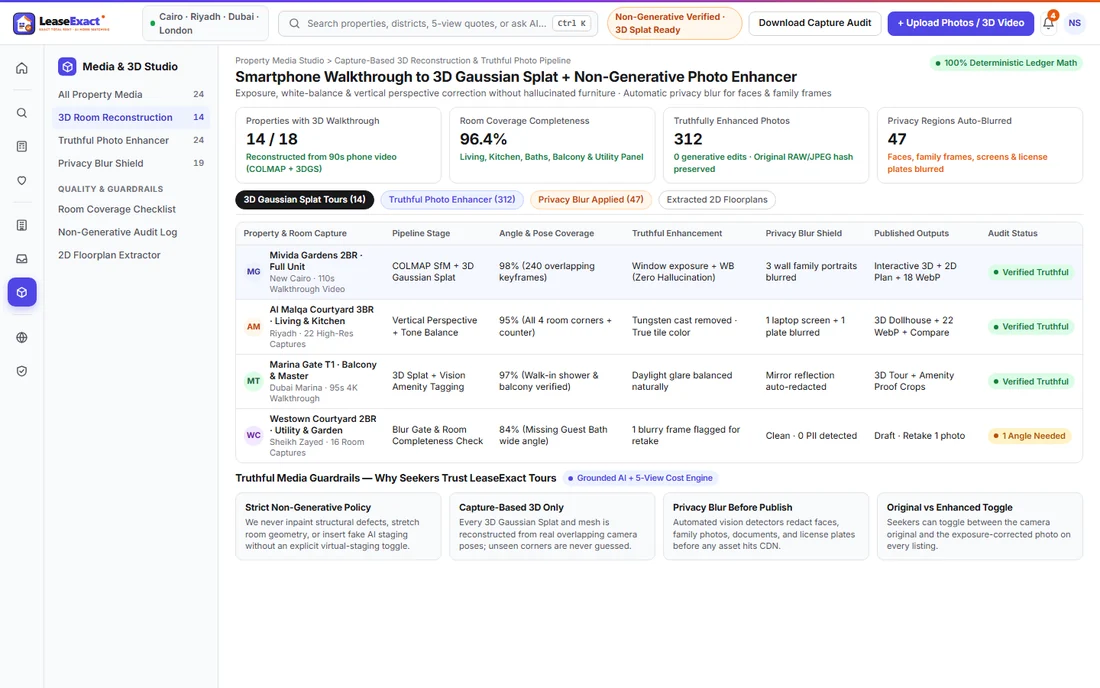Image resolution: width=1100 pixels, height=688 pixels.
Task: Click the magnifier icon in the left rail
Action: pos(22,113)
